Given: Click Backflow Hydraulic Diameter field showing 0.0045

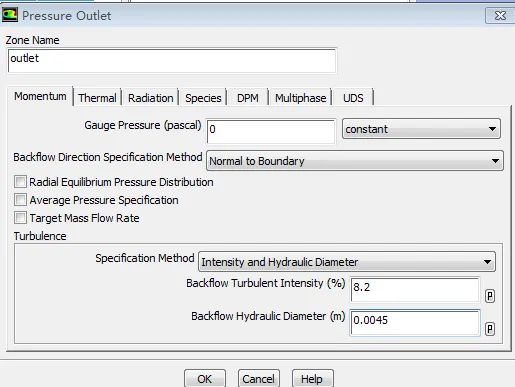Looking at the screenshot, I should 415,323.
